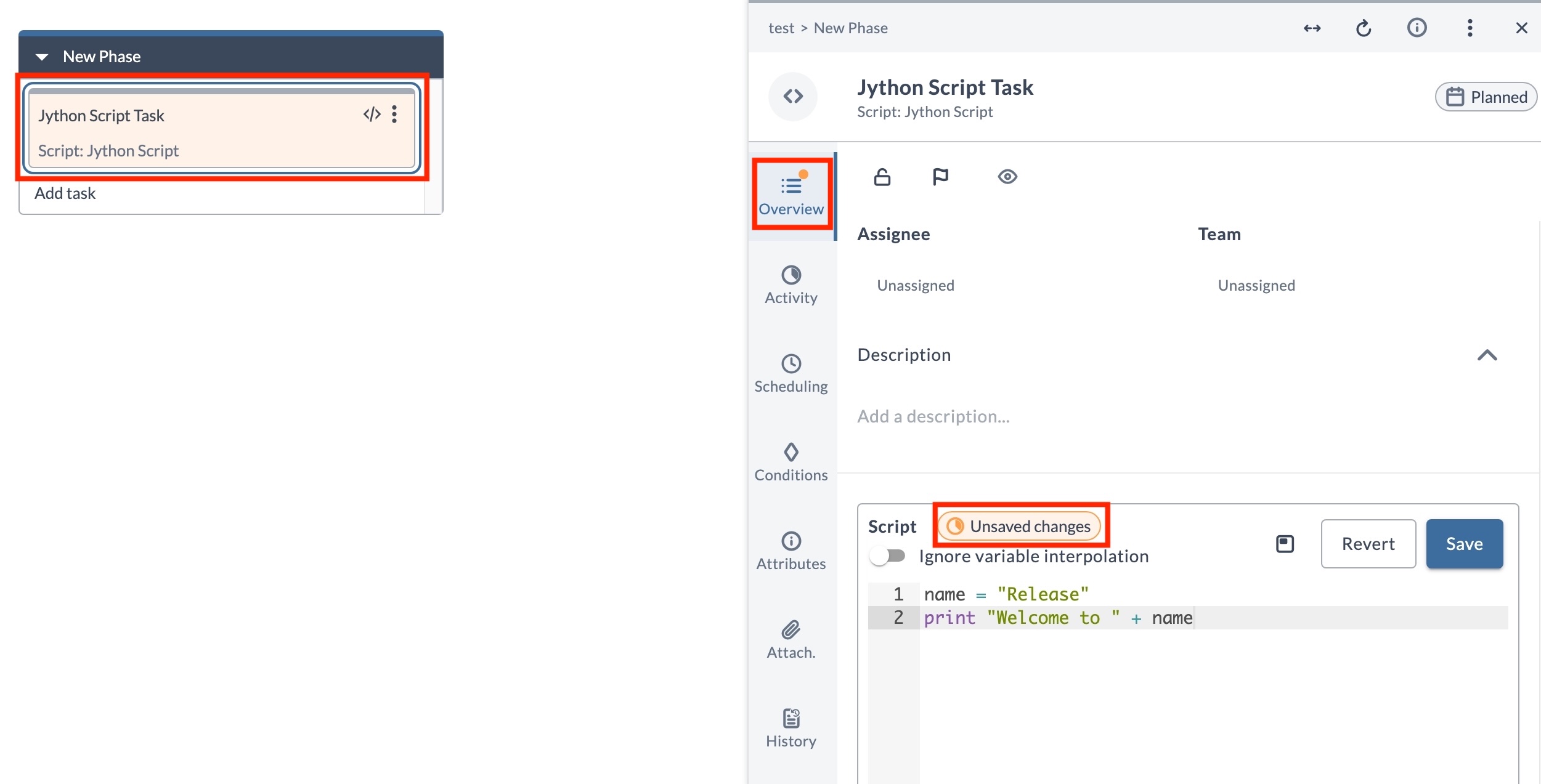Close the task details panel
The width and height of the screenshot is (1541, 784).
1521,28
